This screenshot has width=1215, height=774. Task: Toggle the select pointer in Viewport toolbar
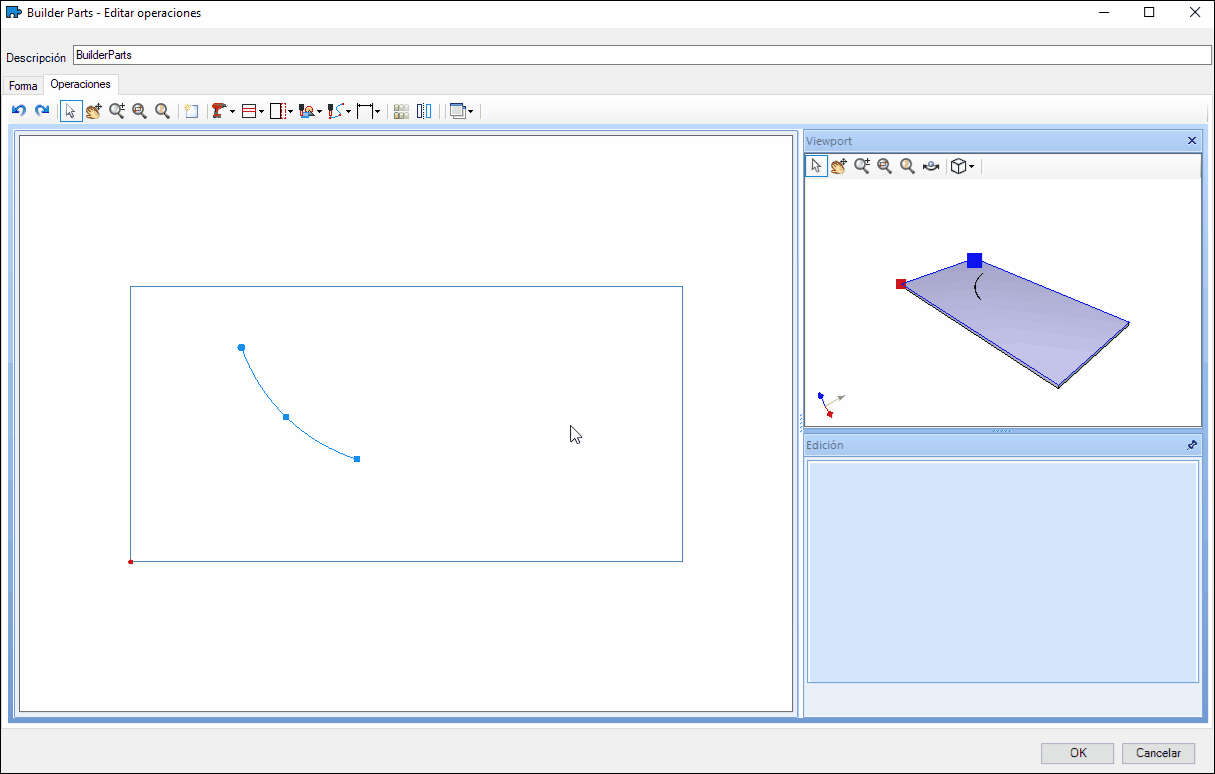[816, 167]
